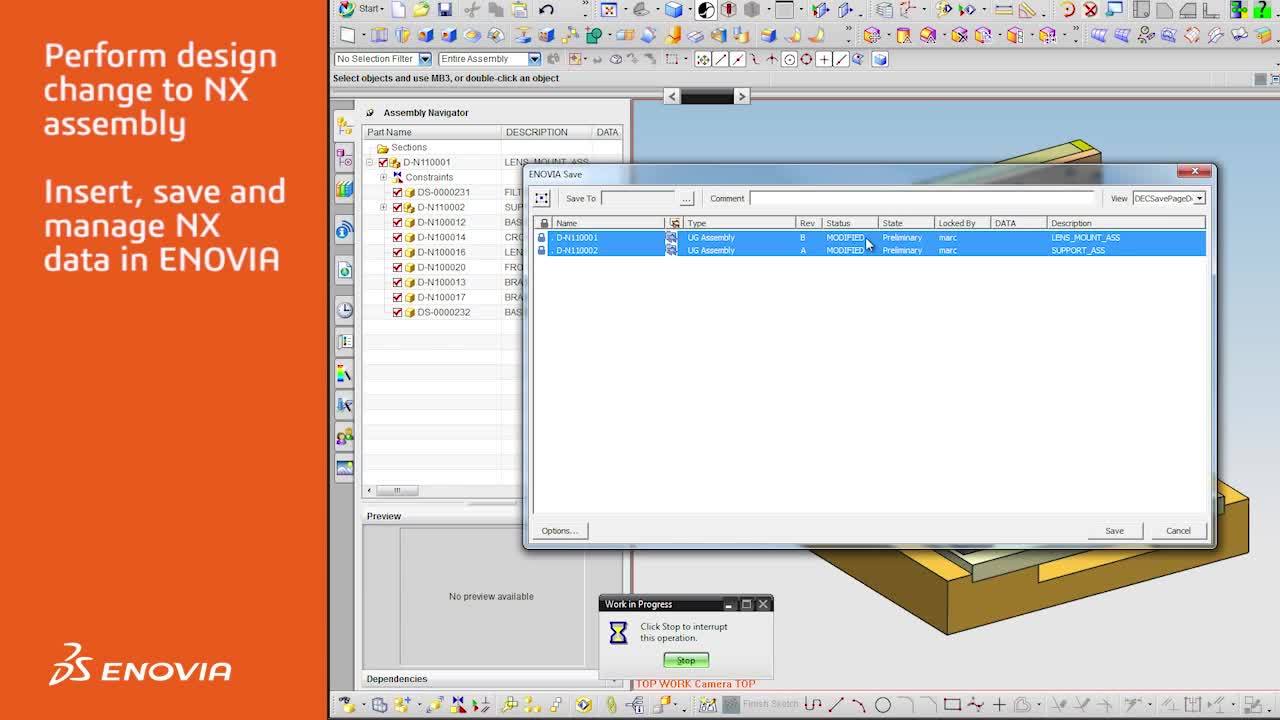Open the Start menu in NX toolbar
The height and width of the screenshot is (720, 1280).
pos(361,9)
